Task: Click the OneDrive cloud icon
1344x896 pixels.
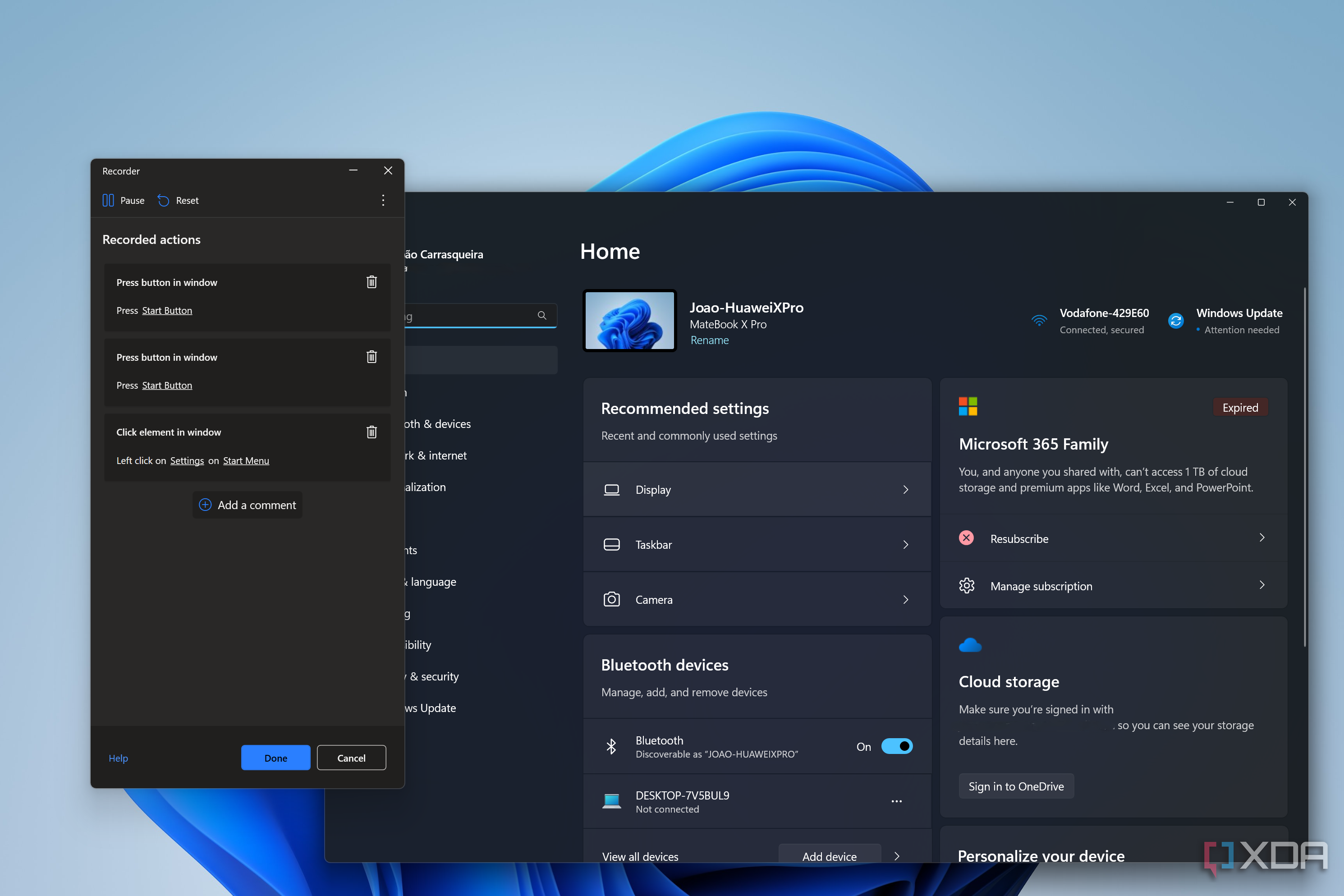Action: [969, 645]
